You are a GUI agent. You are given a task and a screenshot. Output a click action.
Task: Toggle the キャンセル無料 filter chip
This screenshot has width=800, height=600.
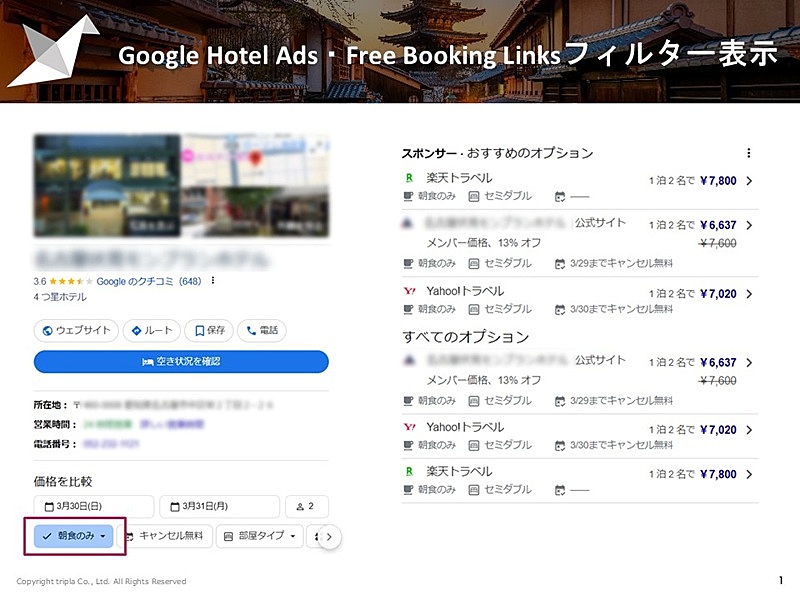click(x=165, y=536)
